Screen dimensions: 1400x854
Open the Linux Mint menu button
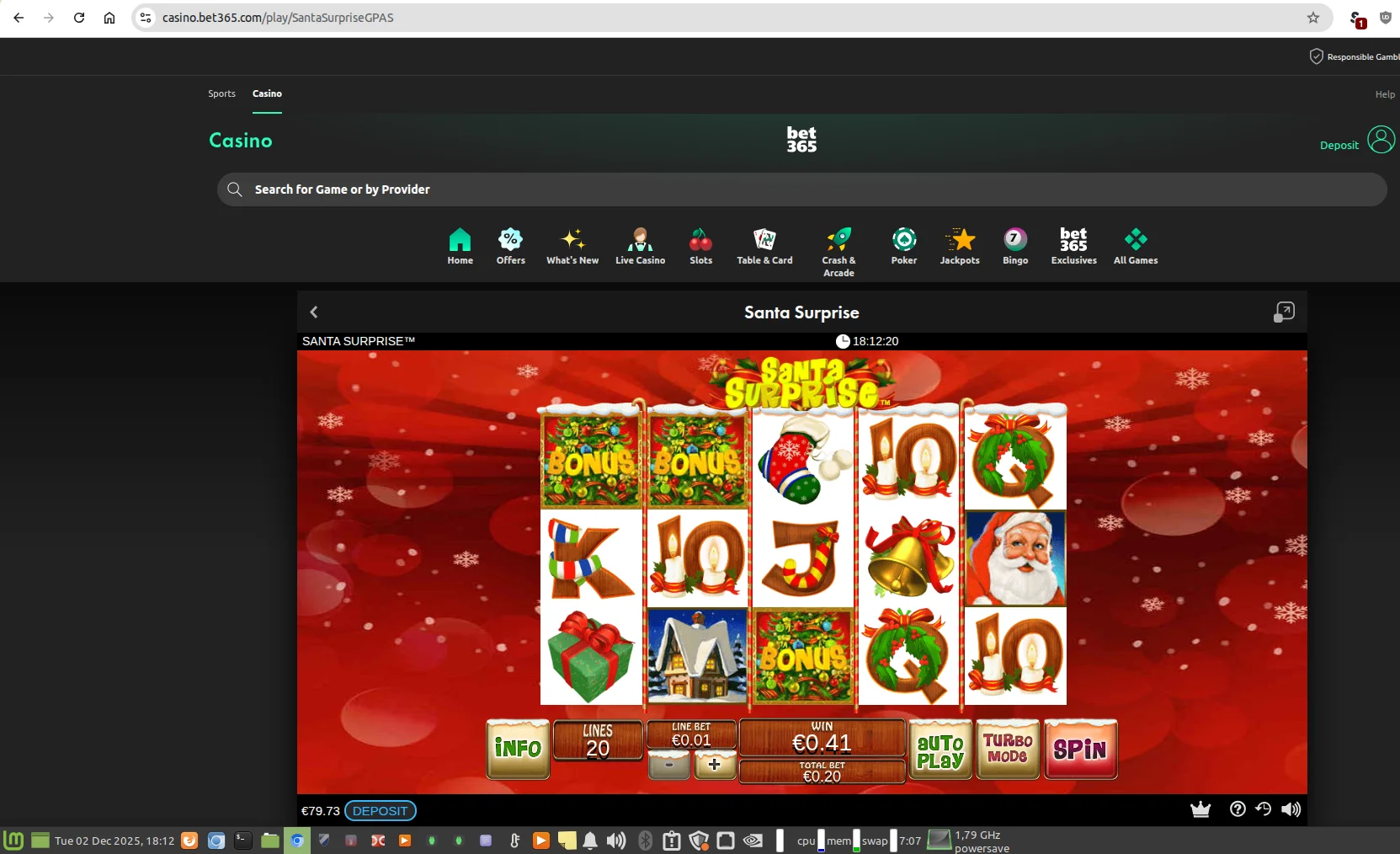[13, 841]
